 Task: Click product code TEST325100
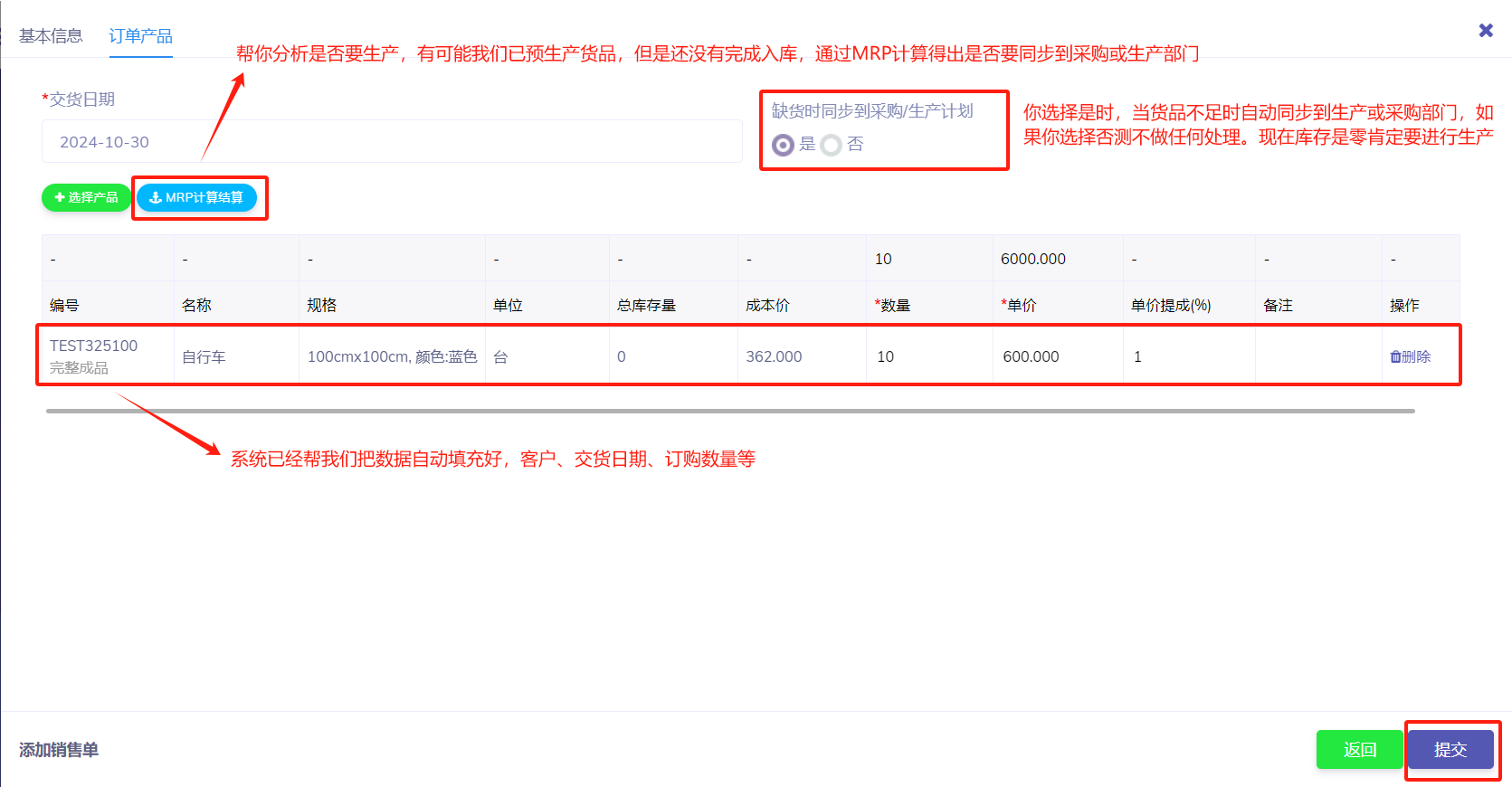[93, 346]
